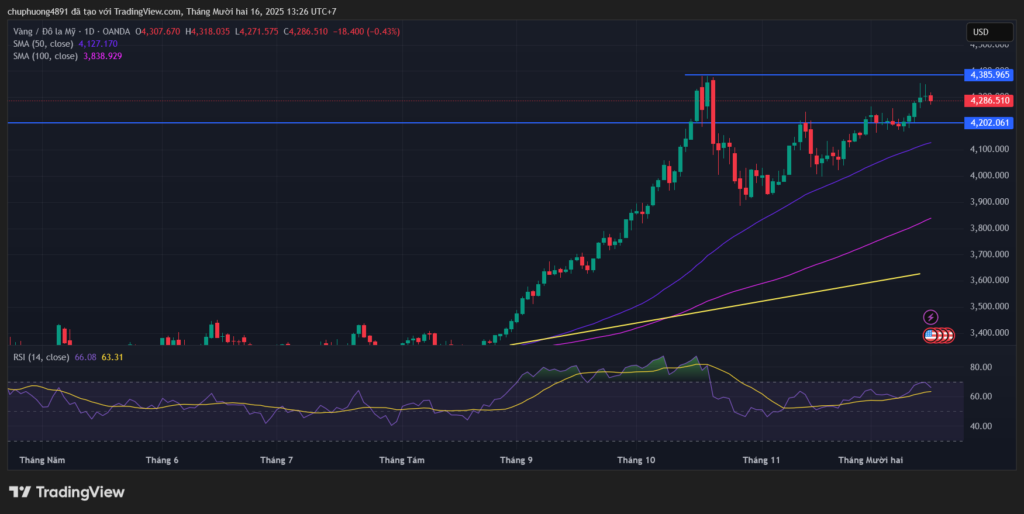Click Tháng Năm on the time axis
The width and height of the screenshot is (1024, 514).
click(42, 460)
